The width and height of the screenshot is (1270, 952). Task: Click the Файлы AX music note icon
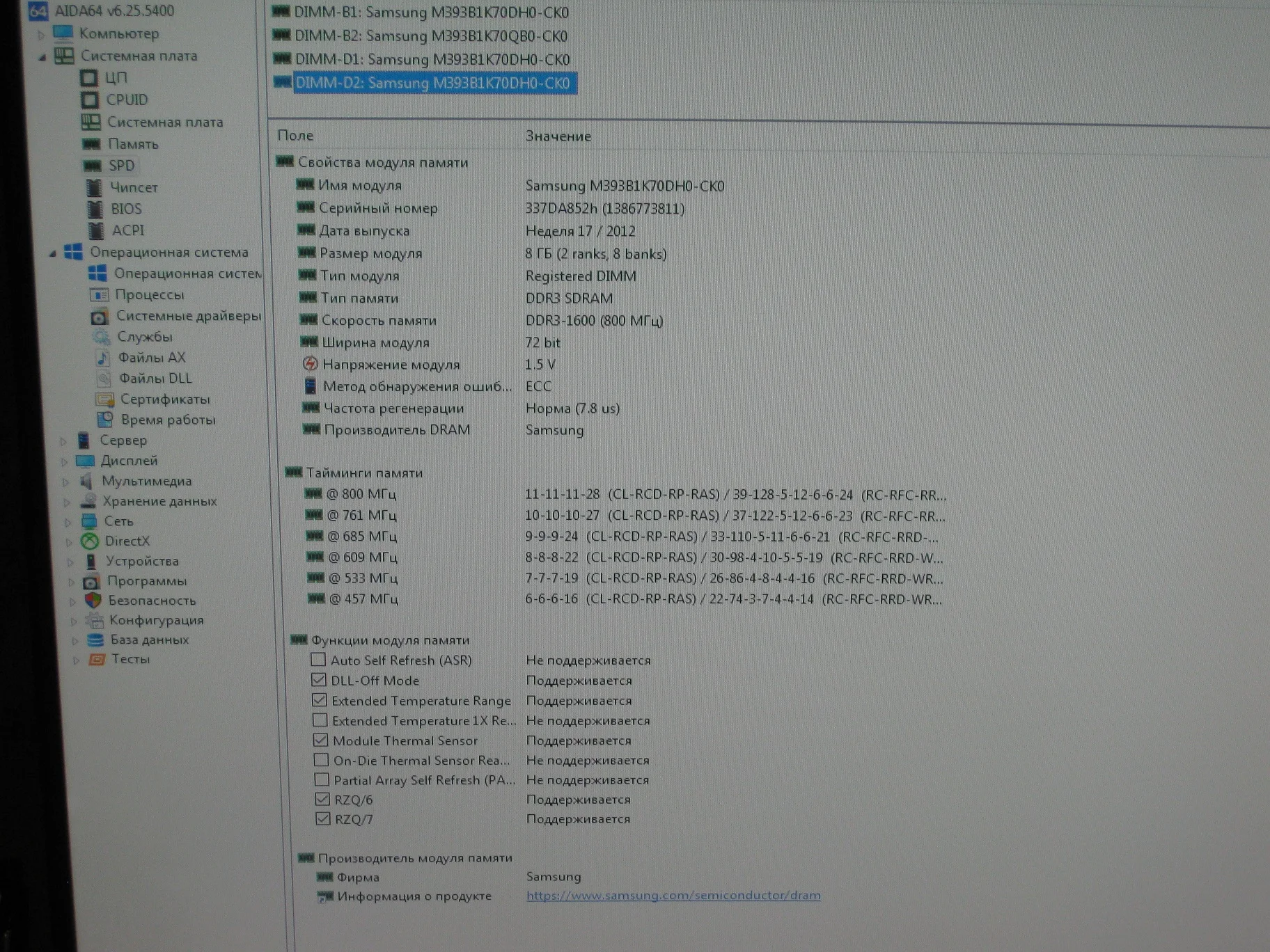102,358
